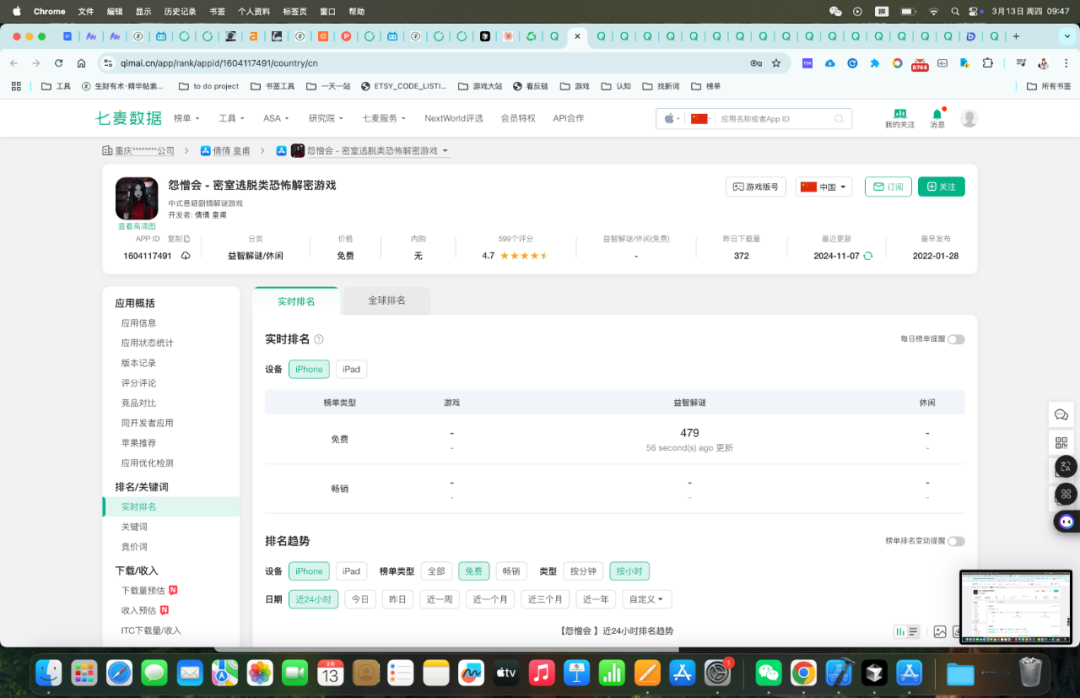Choose 全部 chart type filter

click(x=436, y=571)
